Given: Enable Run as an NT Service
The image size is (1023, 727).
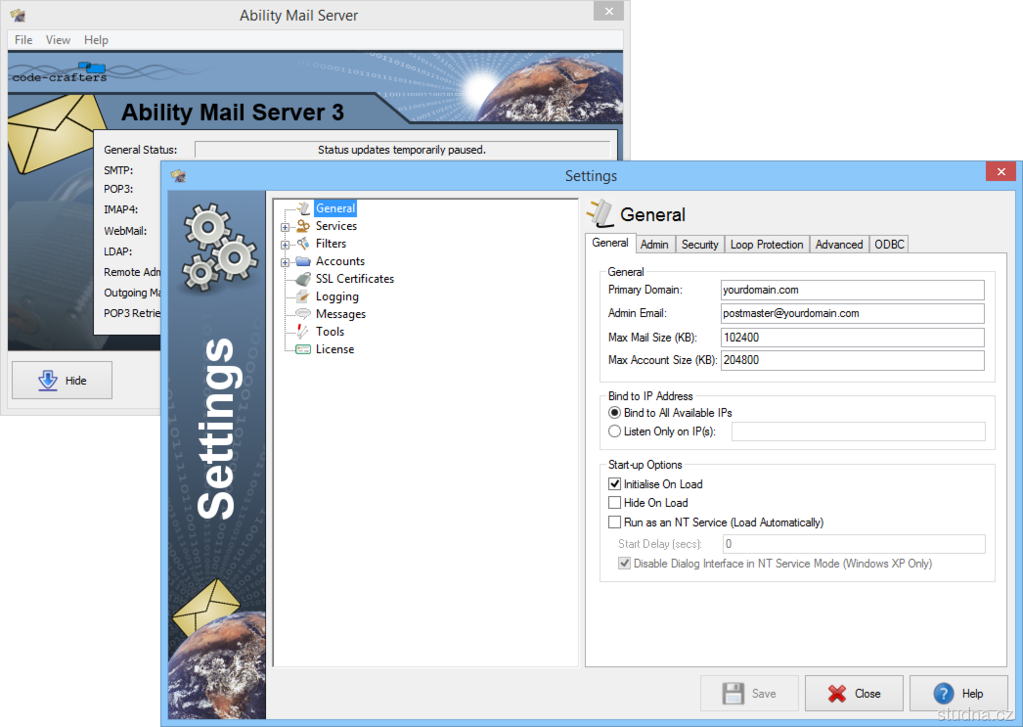Looking at the screenshot, I should pos(614,522).
